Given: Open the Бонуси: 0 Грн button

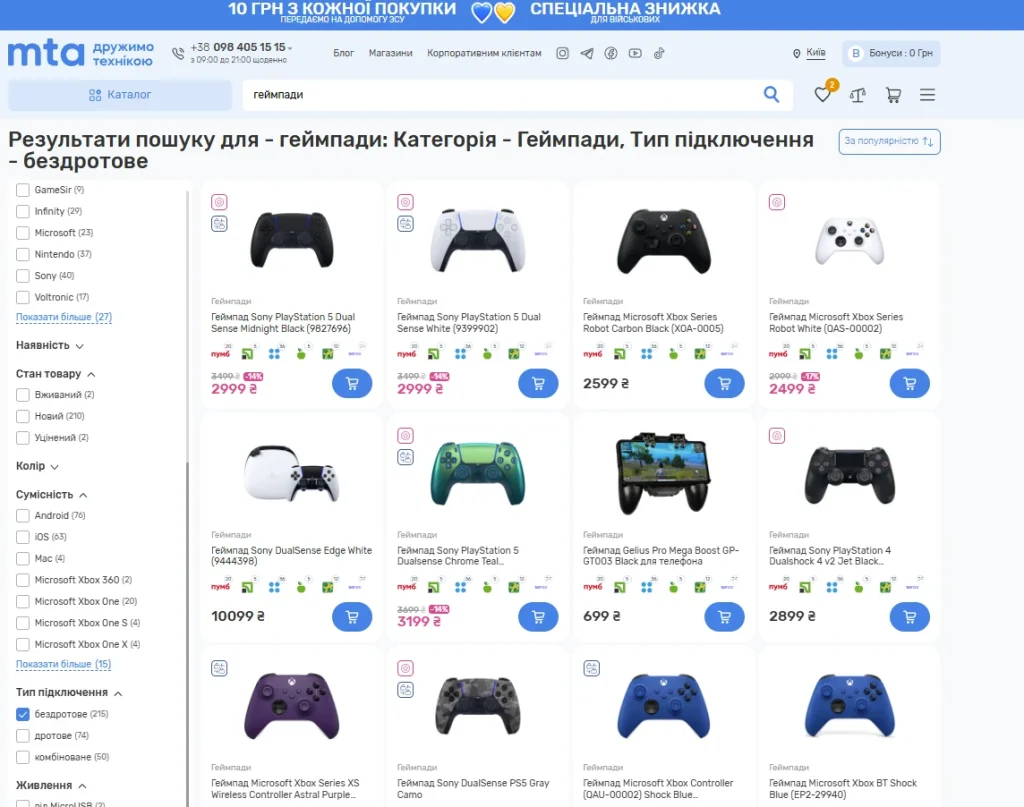Looking at the screenshot, I should pos(891,54).
